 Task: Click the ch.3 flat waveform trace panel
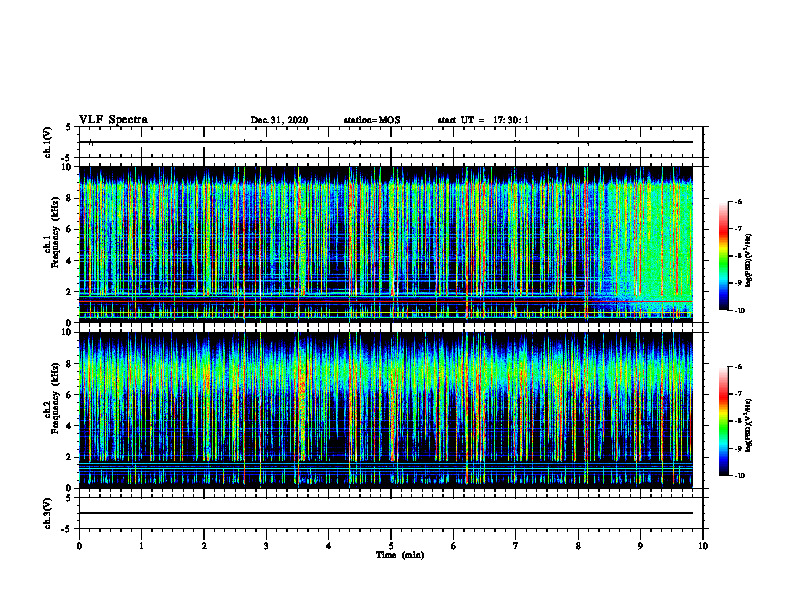coord(391,513)
